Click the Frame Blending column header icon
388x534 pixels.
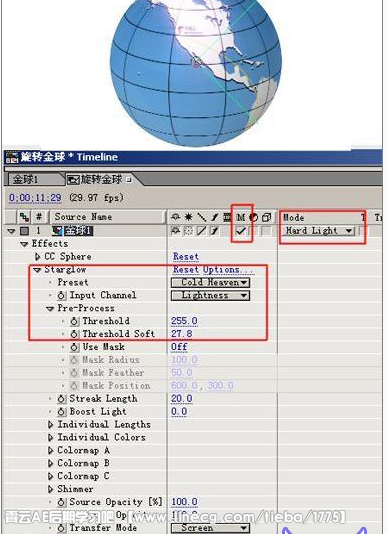227,217
